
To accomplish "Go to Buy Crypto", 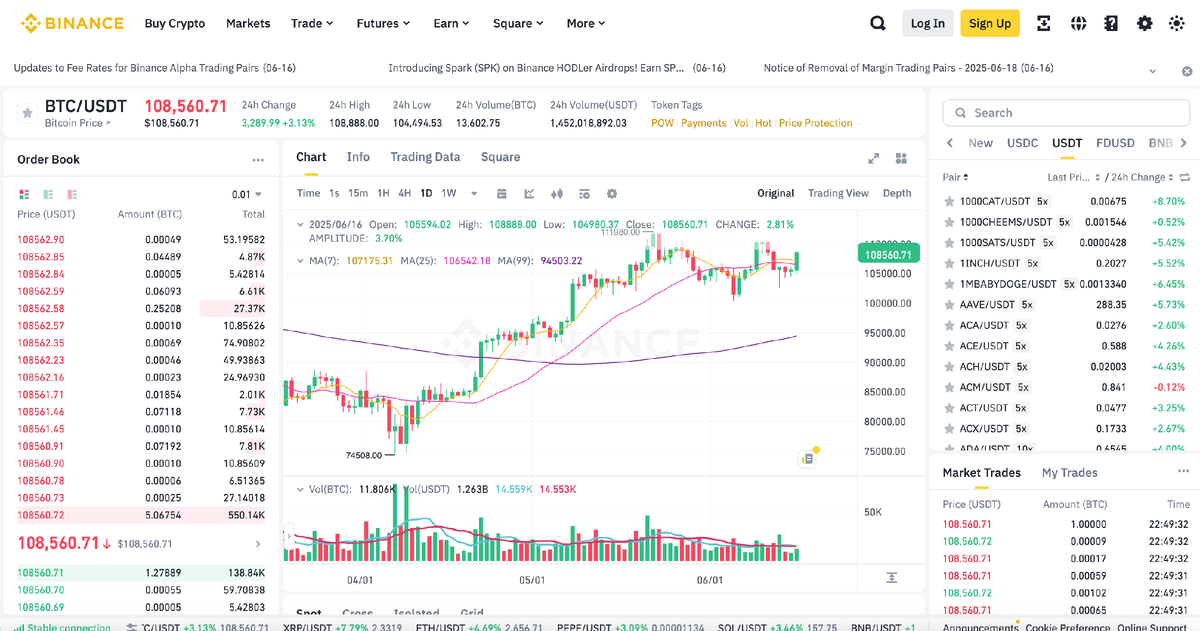I will click(174, 23).
